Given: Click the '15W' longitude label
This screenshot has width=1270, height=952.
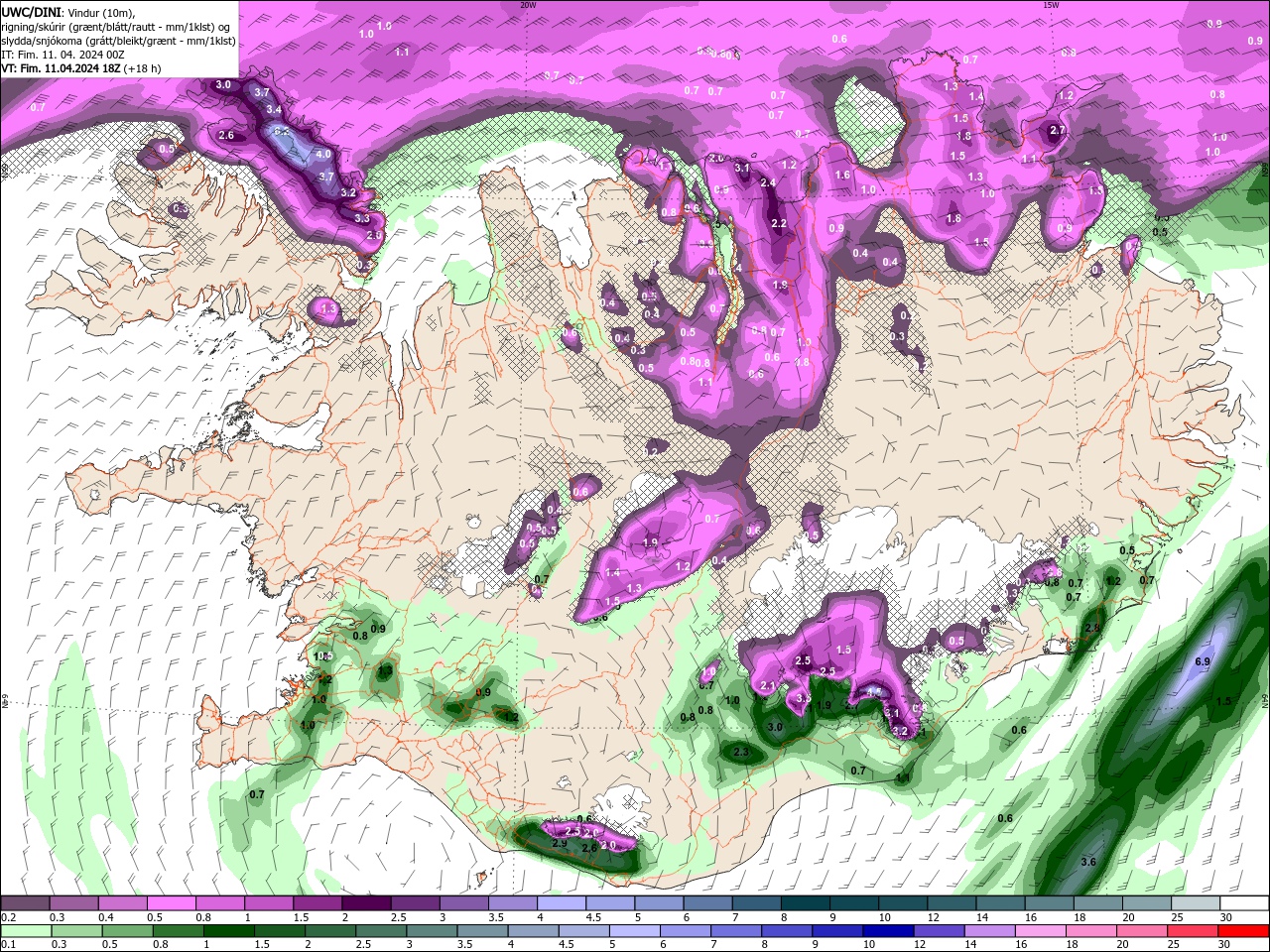Looking at the screenshot, I should pyautogui.click(x=1051, y=5).
